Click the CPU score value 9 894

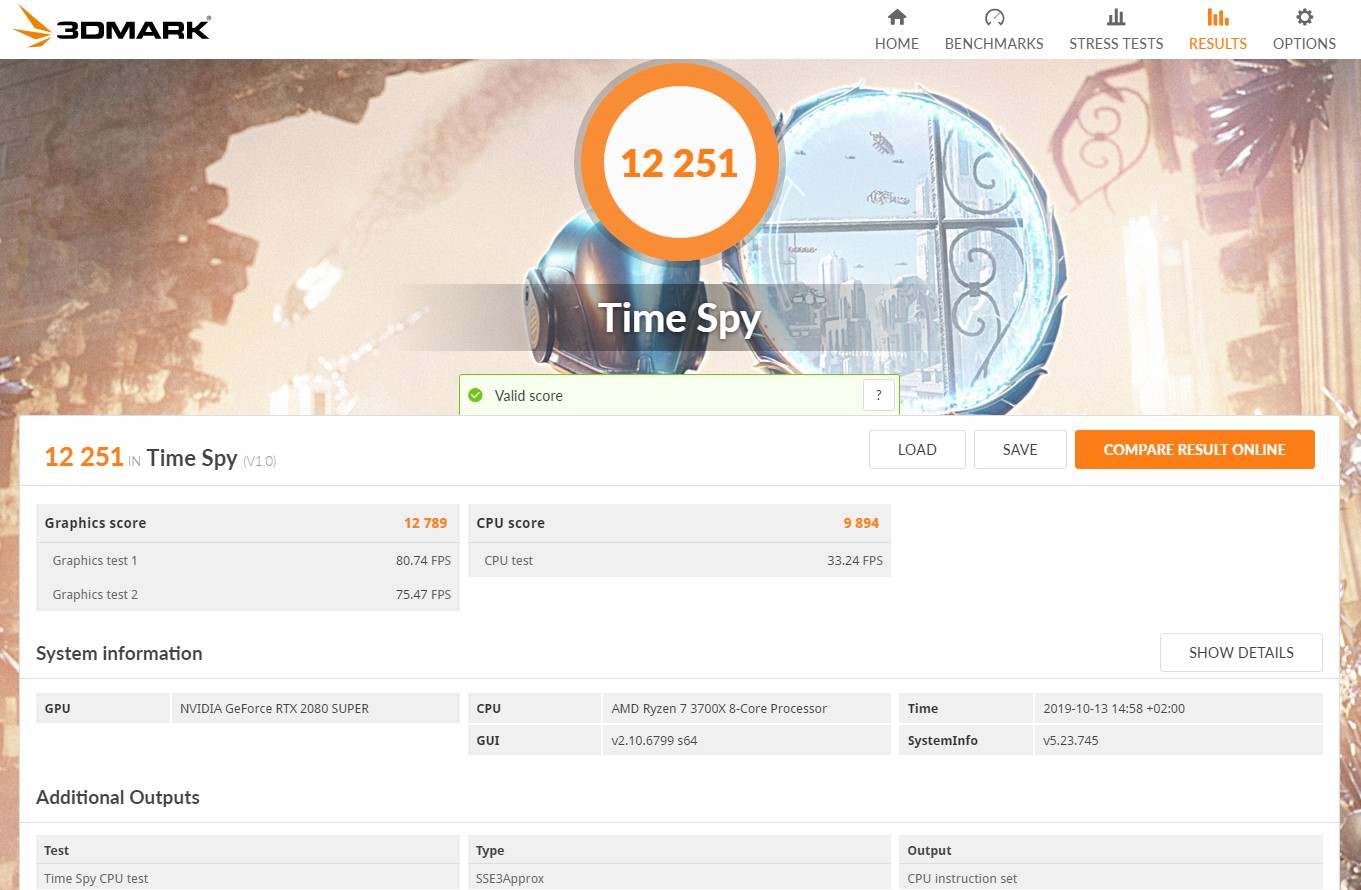click(861, 523)
